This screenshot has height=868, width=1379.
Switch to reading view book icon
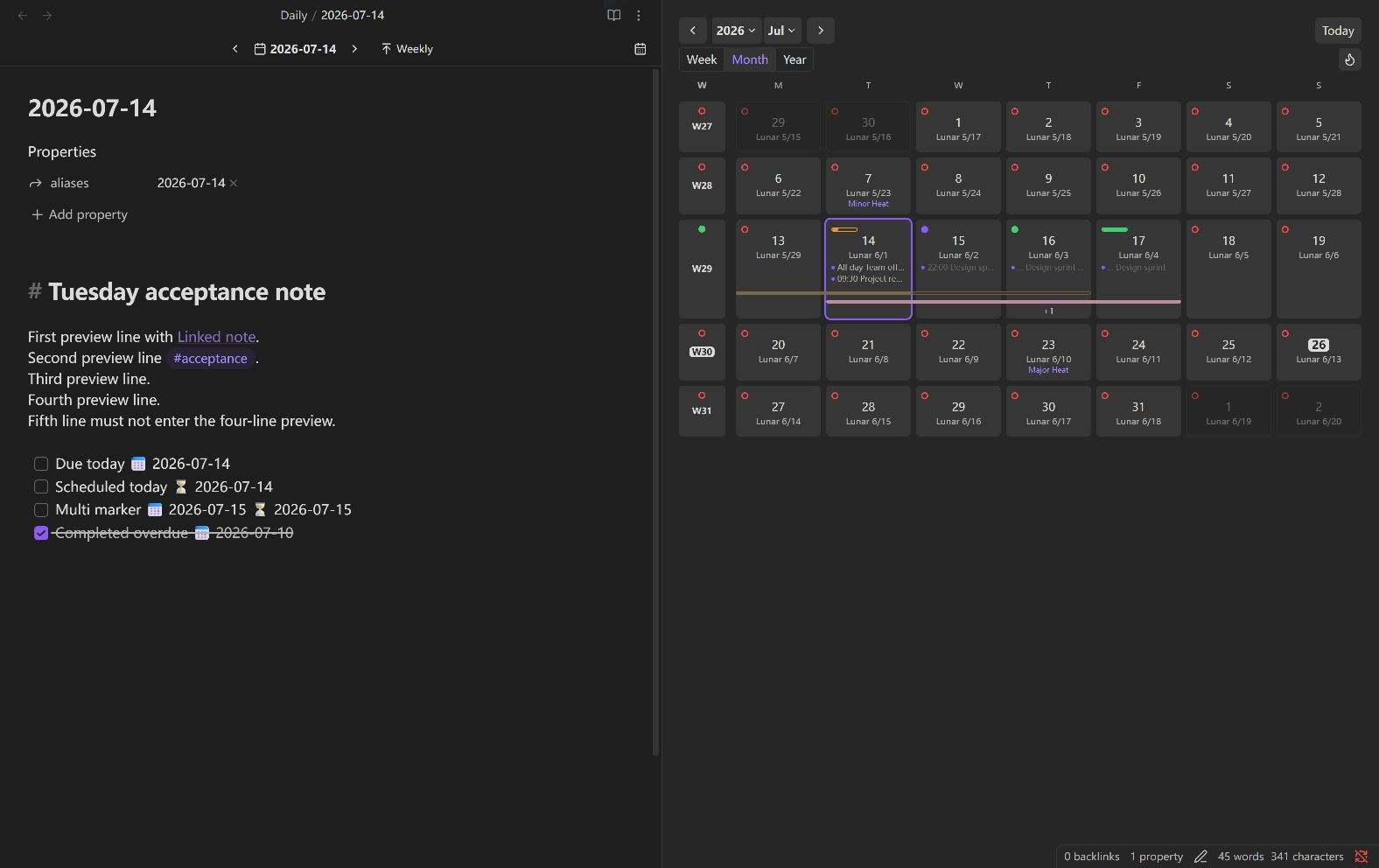(x=613, y=15)
